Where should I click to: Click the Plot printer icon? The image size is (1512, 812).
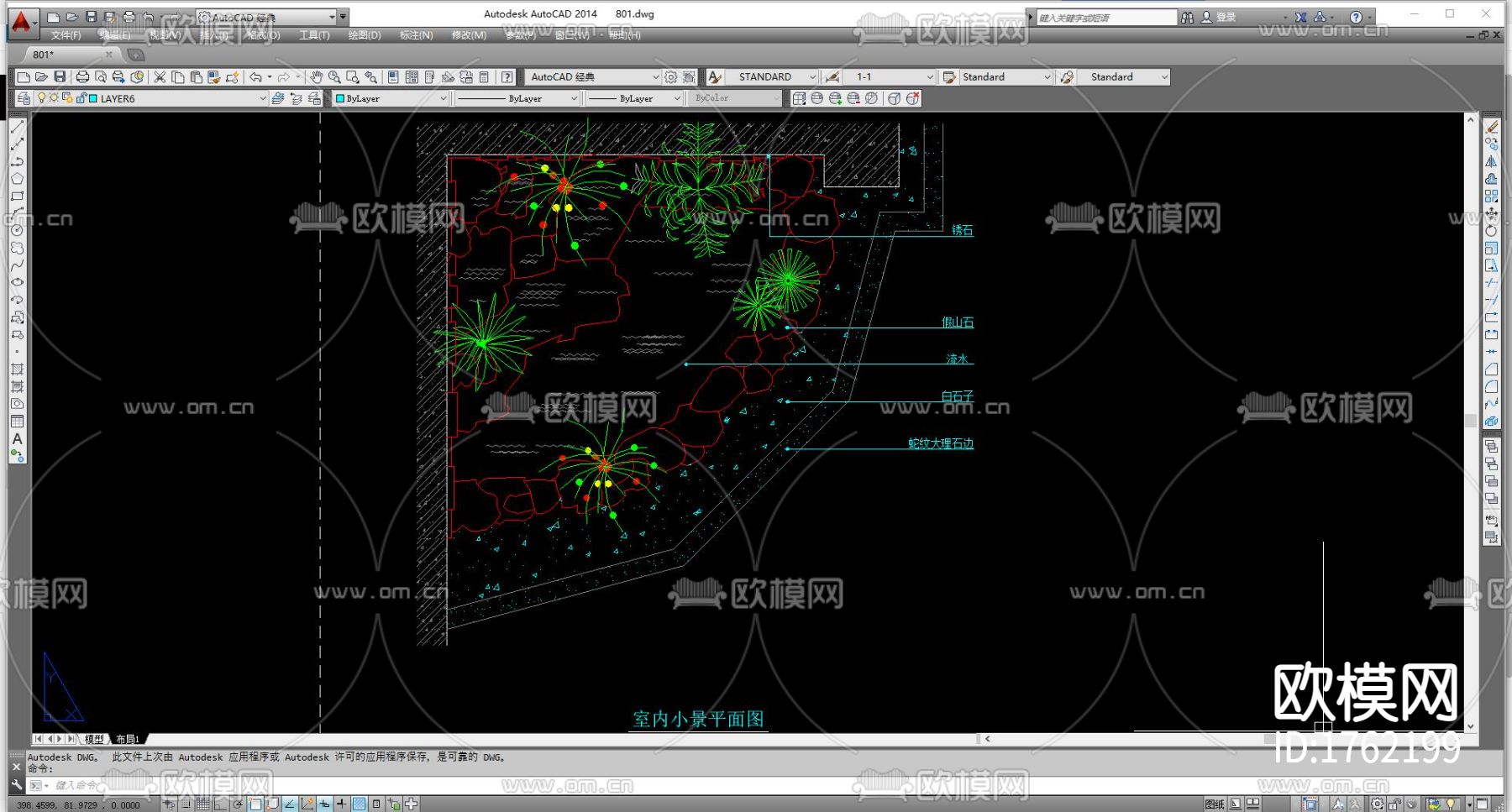tap(82, 77)
